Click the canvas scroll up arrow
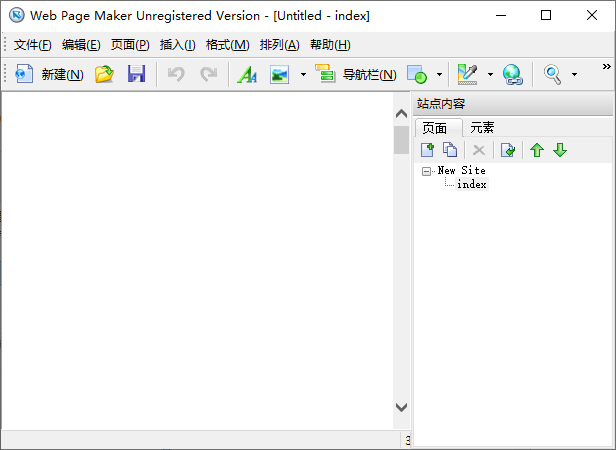 [x=401, y=114]
